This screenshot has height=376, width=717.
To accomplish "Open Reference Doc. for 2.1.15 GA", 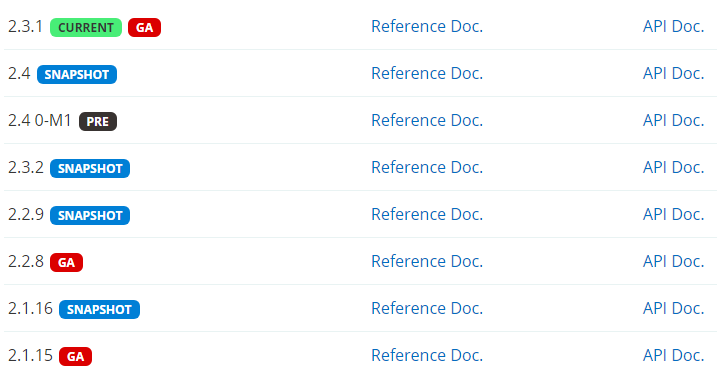I will point(427,355).
